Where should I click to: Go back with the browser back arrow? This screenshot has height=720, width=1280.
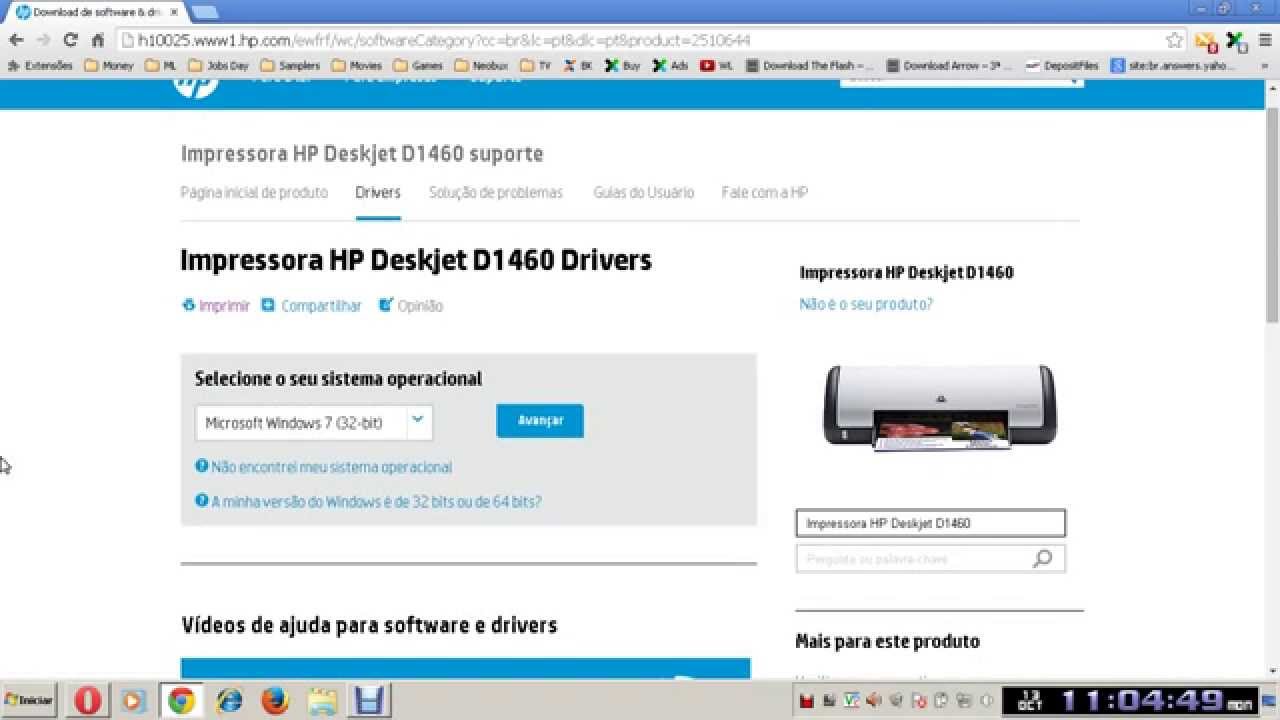point(16,40)
